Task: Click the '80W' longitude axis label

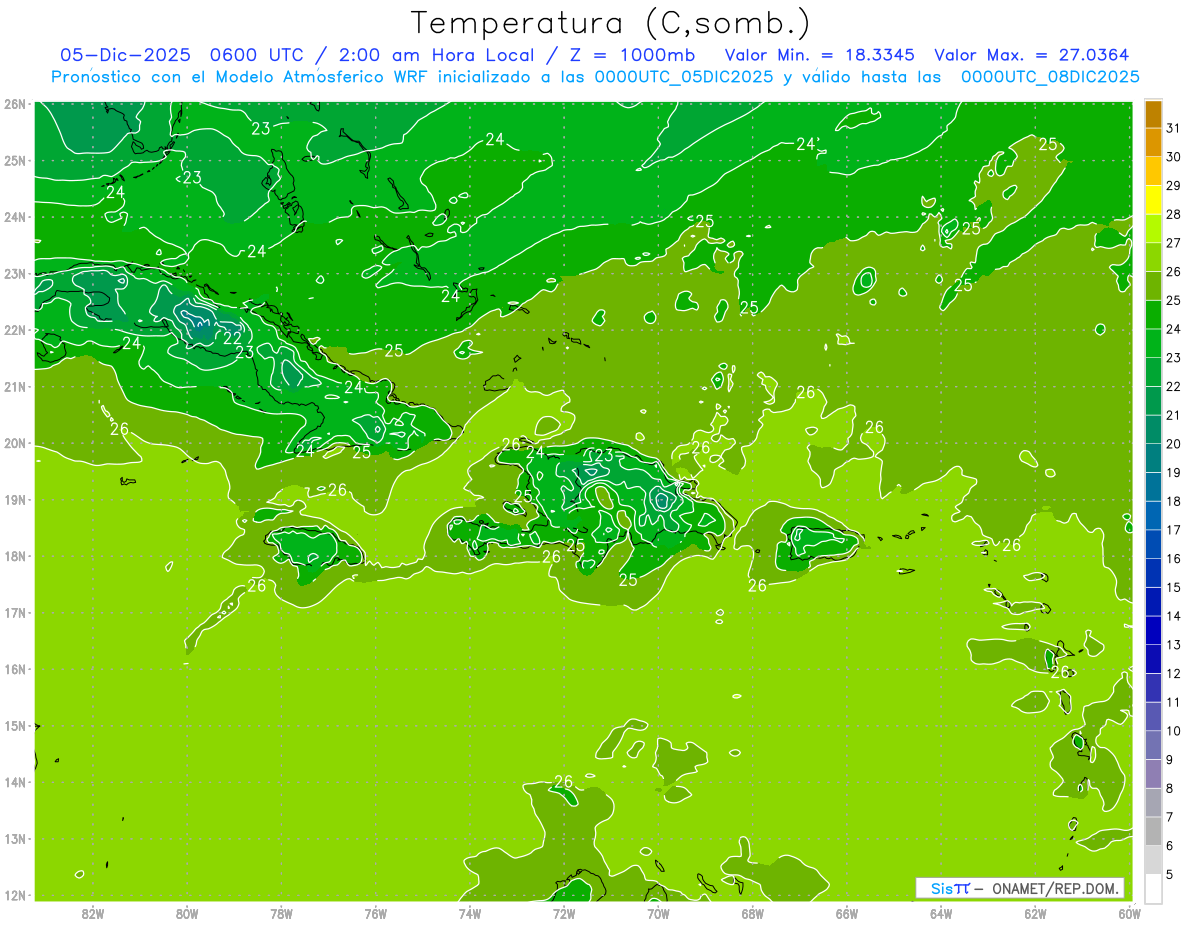Action: [x=187, y=912]
